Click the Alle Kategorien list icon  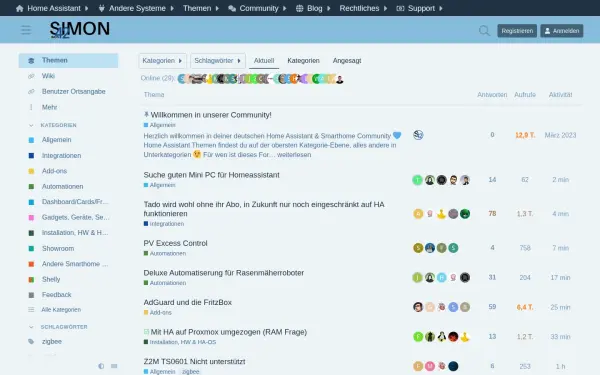point(31,310)
